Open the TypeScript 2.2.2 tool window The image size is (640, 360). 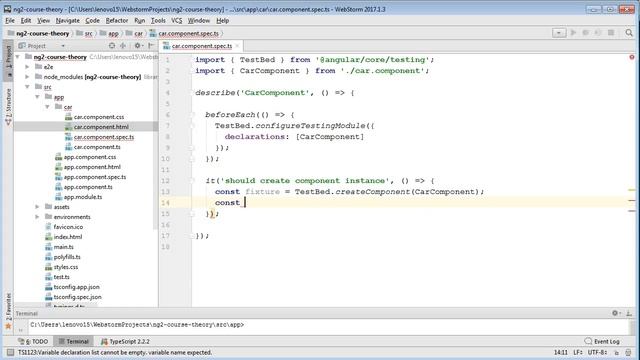pyautogui.click(x=125, y=341)
